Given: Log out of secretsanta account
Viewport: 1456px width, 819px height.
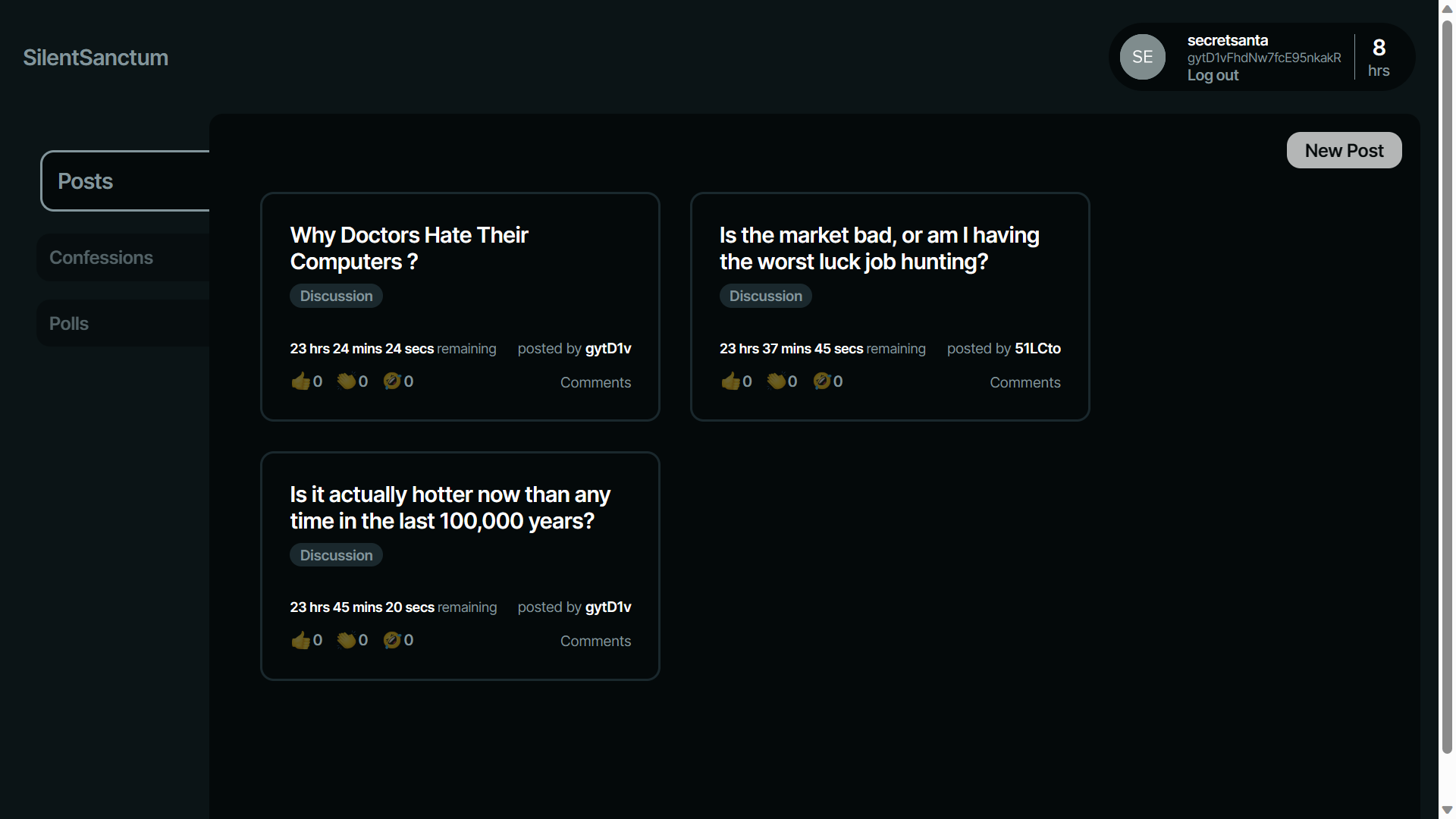Looking at the screenshot, I should pos(1213,75).
